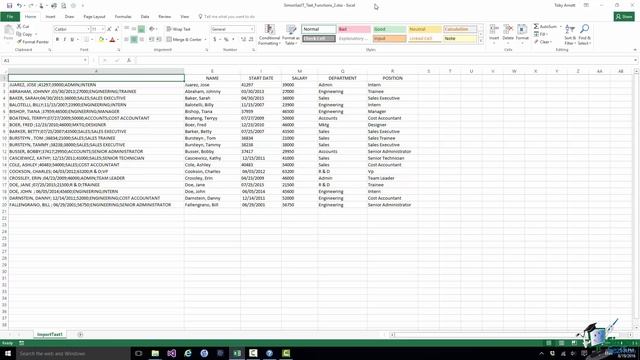Open the Merge & Center dropdown arrow
This screenshot has width=640, height=360.
[x=205, y=40]
